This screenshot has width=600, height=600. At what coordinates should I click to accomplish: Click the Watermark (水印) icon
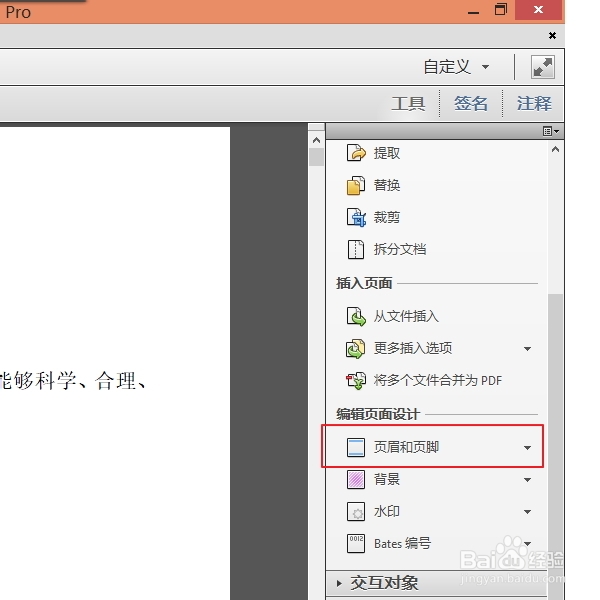(x=356, y=512)
